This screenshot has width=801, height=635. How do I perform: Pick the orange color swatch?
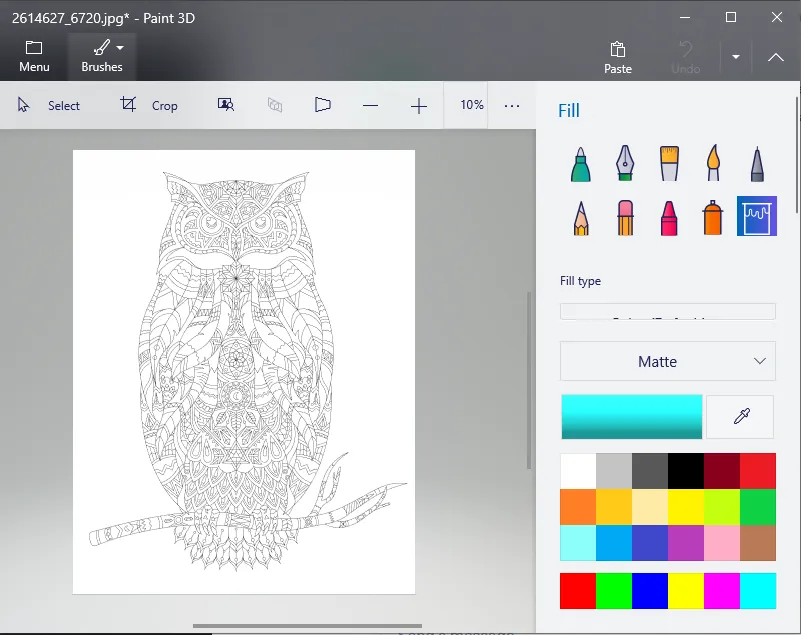pyautogui.click(x=578, y=507)
